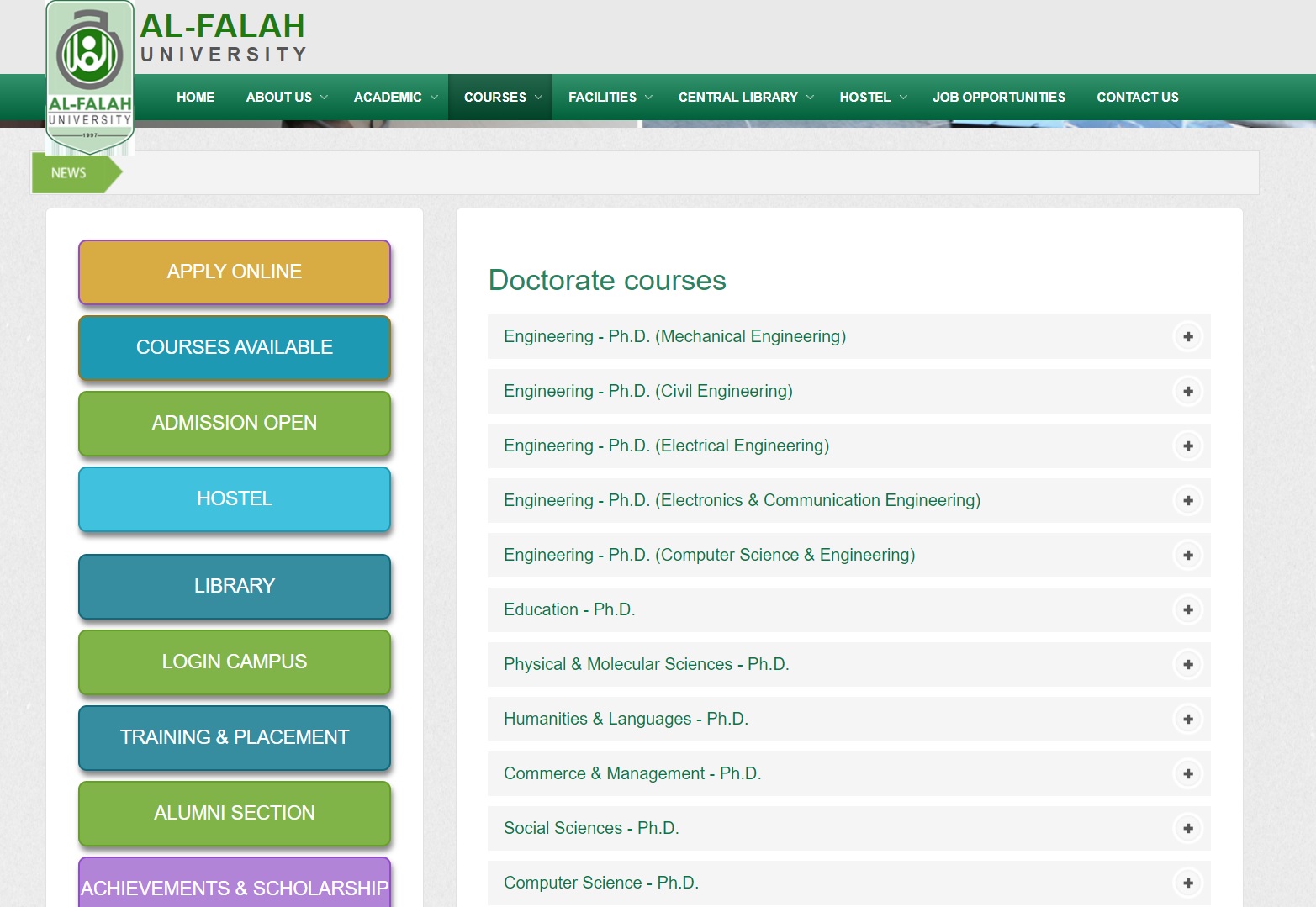Expand Electrical Engineering Ph.D. plus icon

click(1188, 446)
